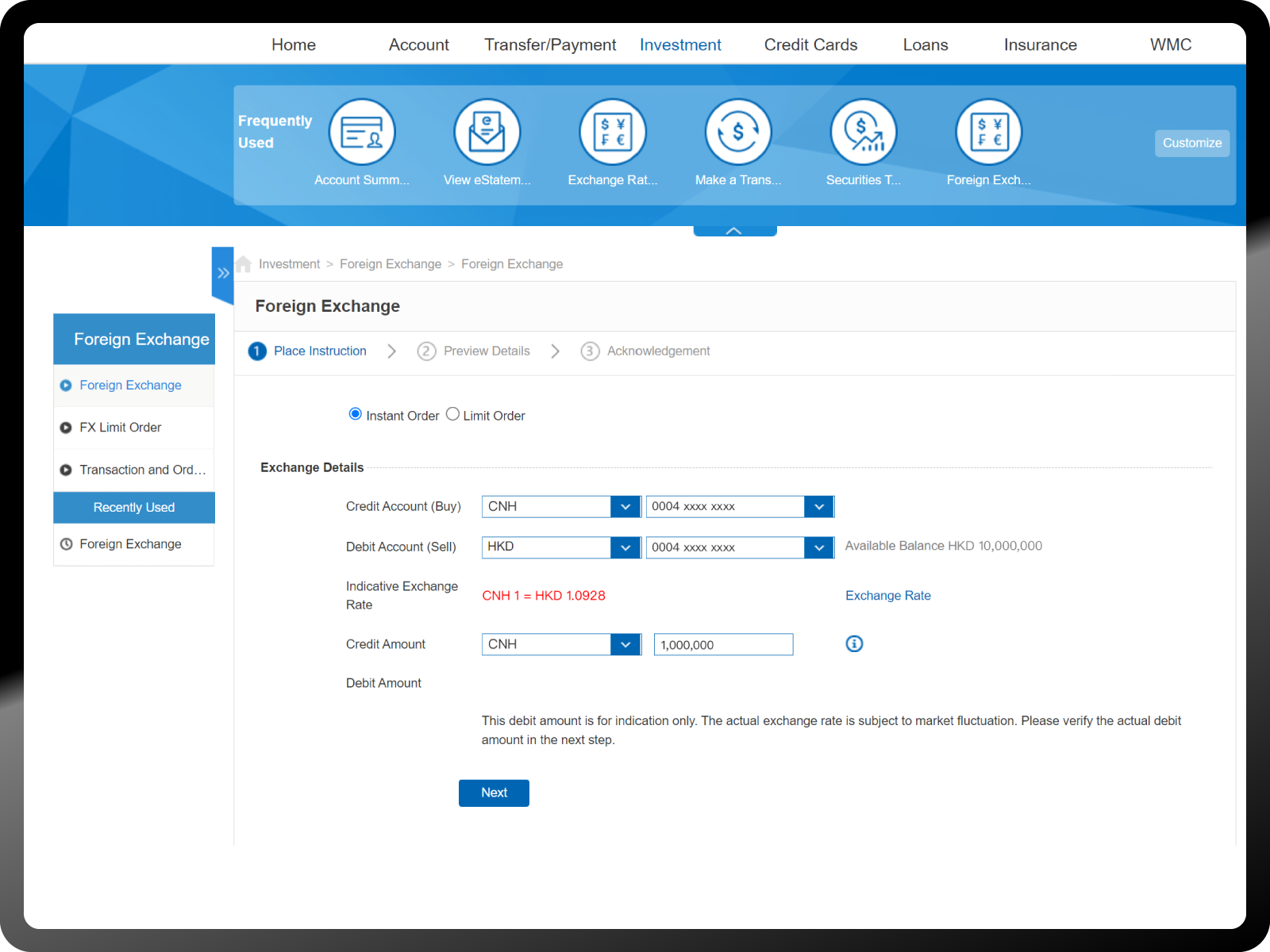Image resolution: width=1270 pixels, height=952 pixels.
Task: Click the Available Balance HKD 10,000,000 text
Action: click(x=944, y=546)
